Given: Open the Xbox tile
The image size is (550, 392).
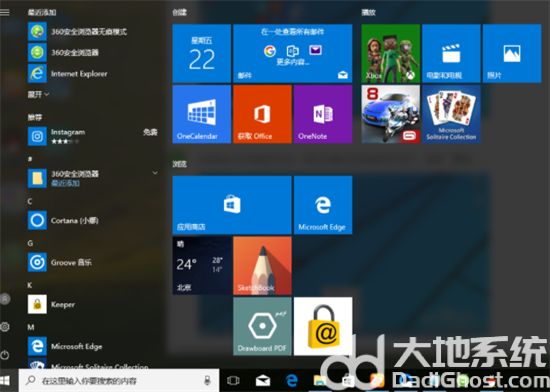Looking at the screenshot, I should [x=390, y=53].
